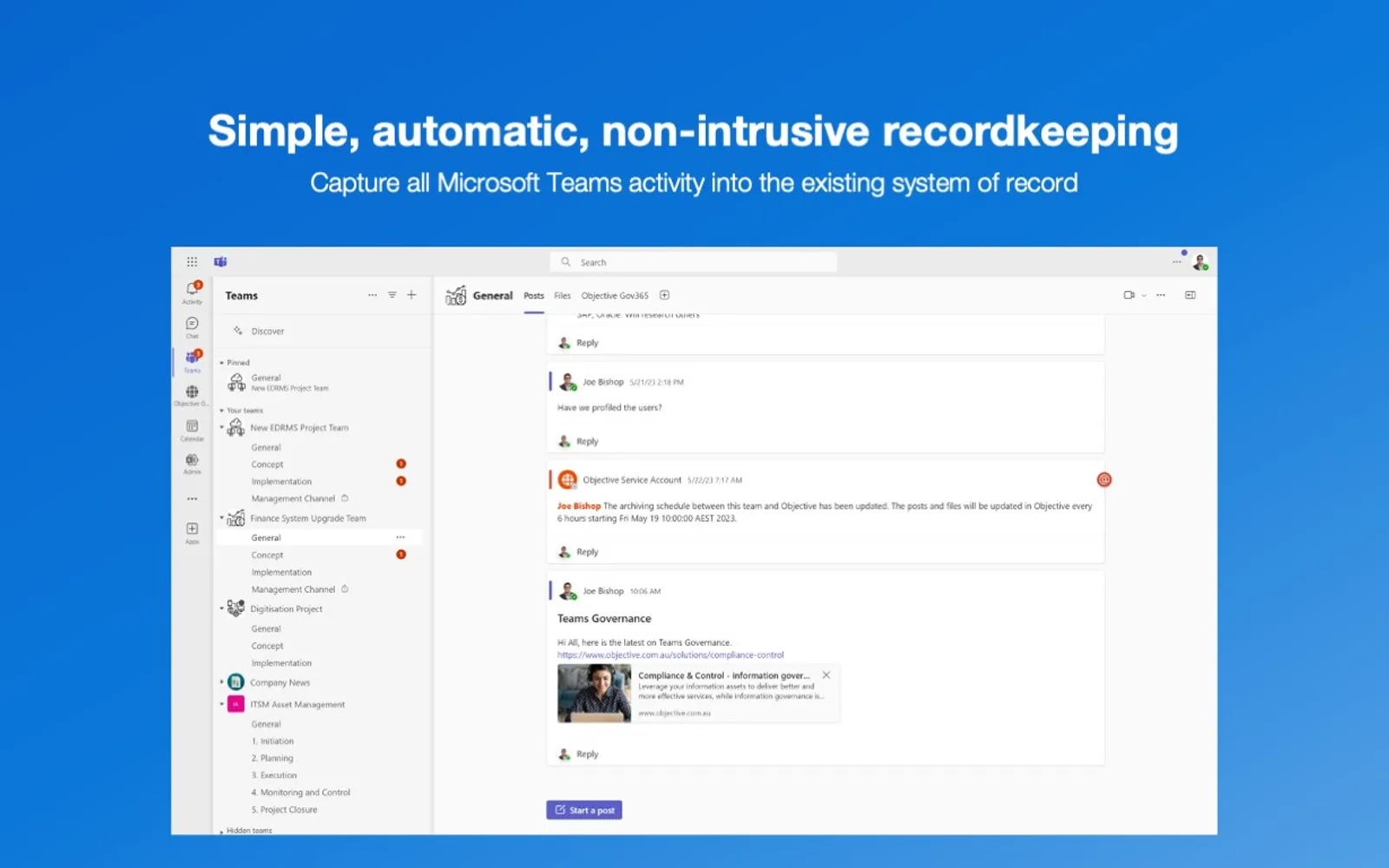Open the Objective Gov365 tab
The height and width of the screenshot is (868, 1389).
615,296
